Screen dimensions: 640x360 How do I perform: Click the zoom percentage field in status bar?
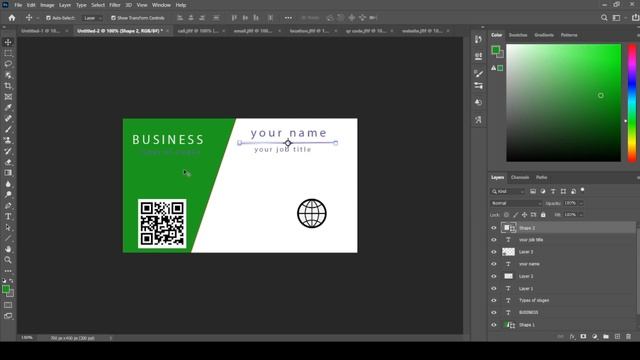coord(27,338)
